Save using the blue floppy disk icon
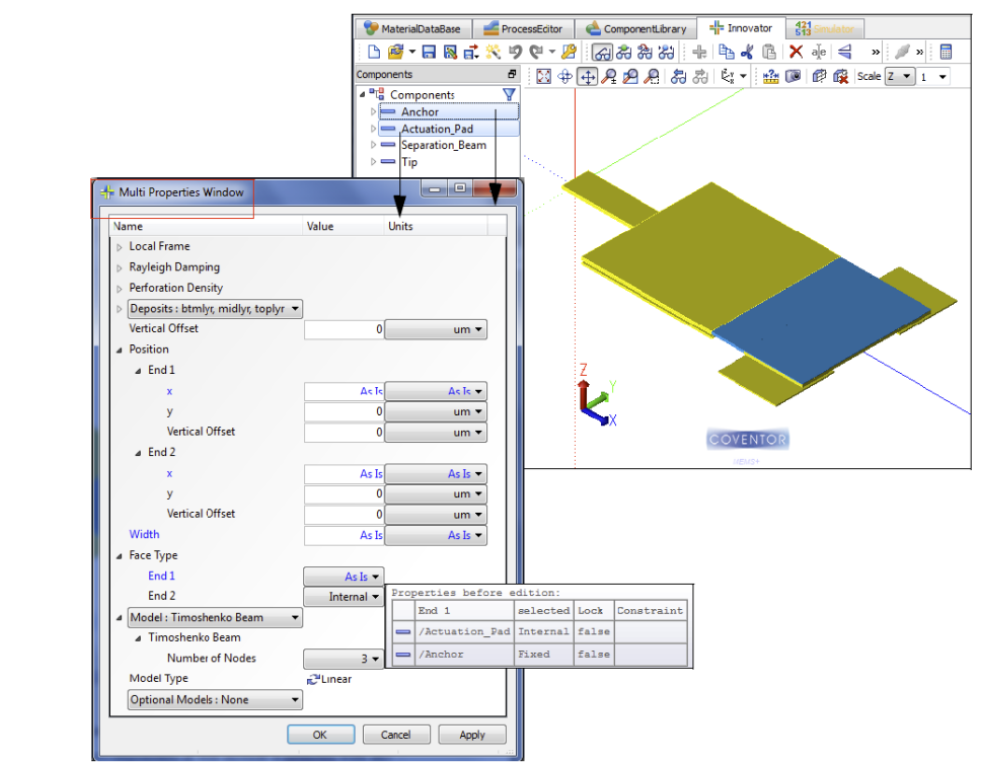 (429, 52)
